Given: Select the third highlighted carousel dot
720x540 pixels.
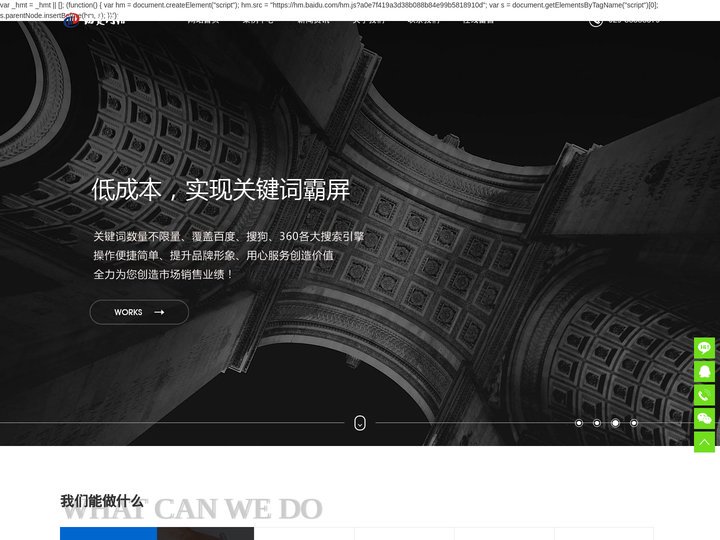Looking at the screenshot, I should pos(615,423).
